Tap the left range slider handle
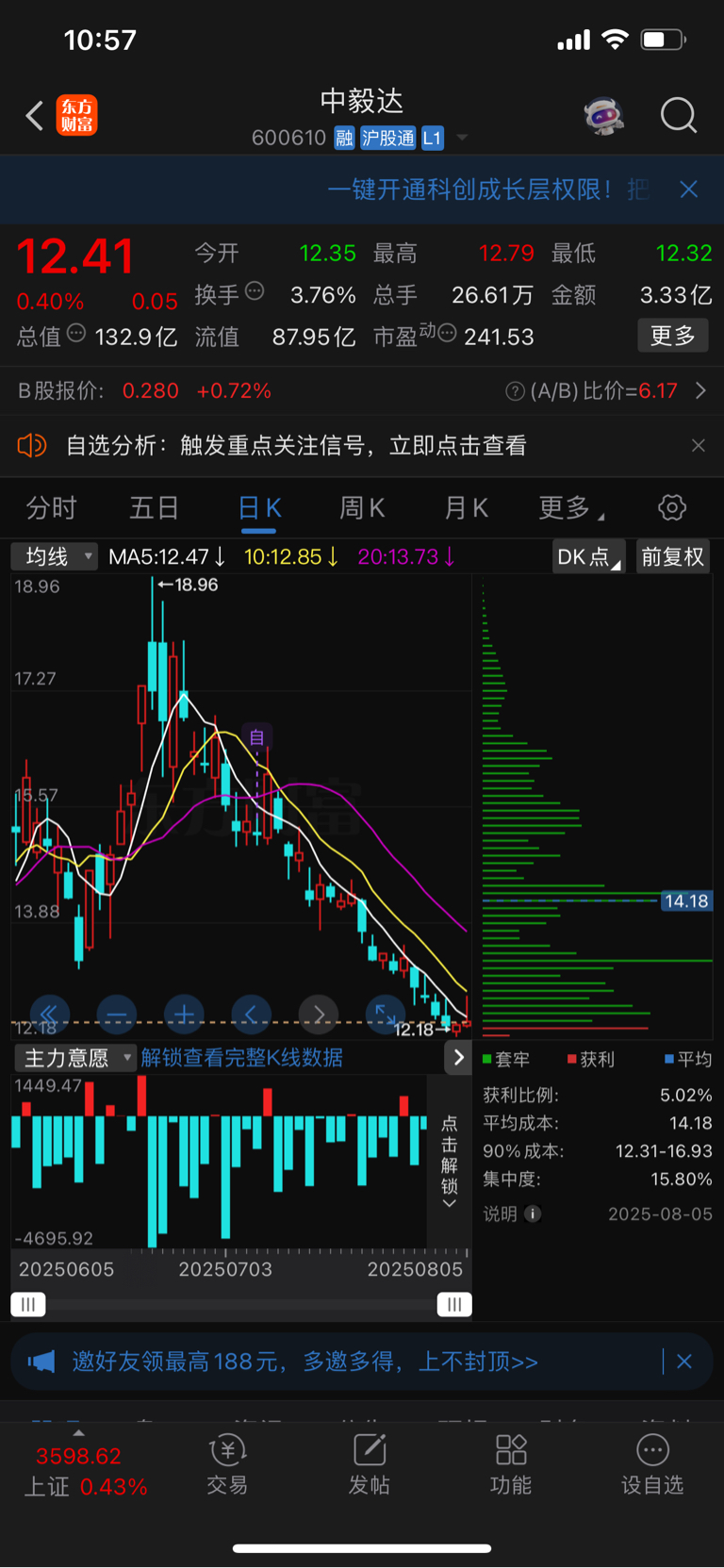Viewport: 724px width, 1568px height. click(x=28, y=1304)
